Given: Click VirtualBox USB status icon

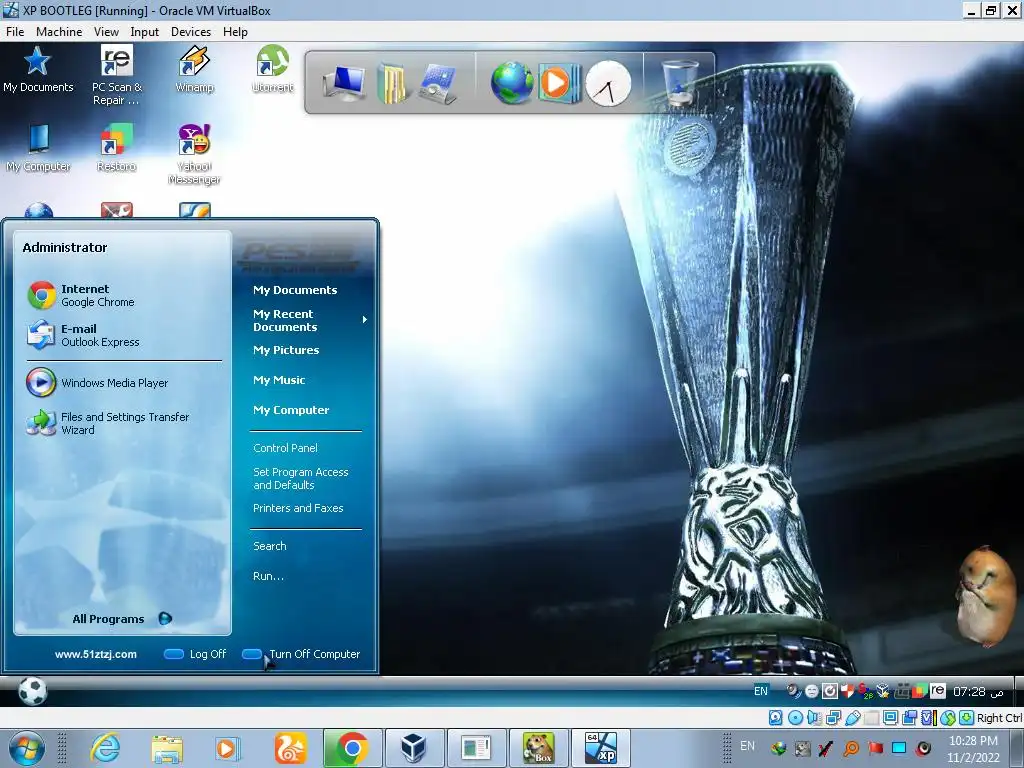Looking at the screenshot, I should coord(852,718).
